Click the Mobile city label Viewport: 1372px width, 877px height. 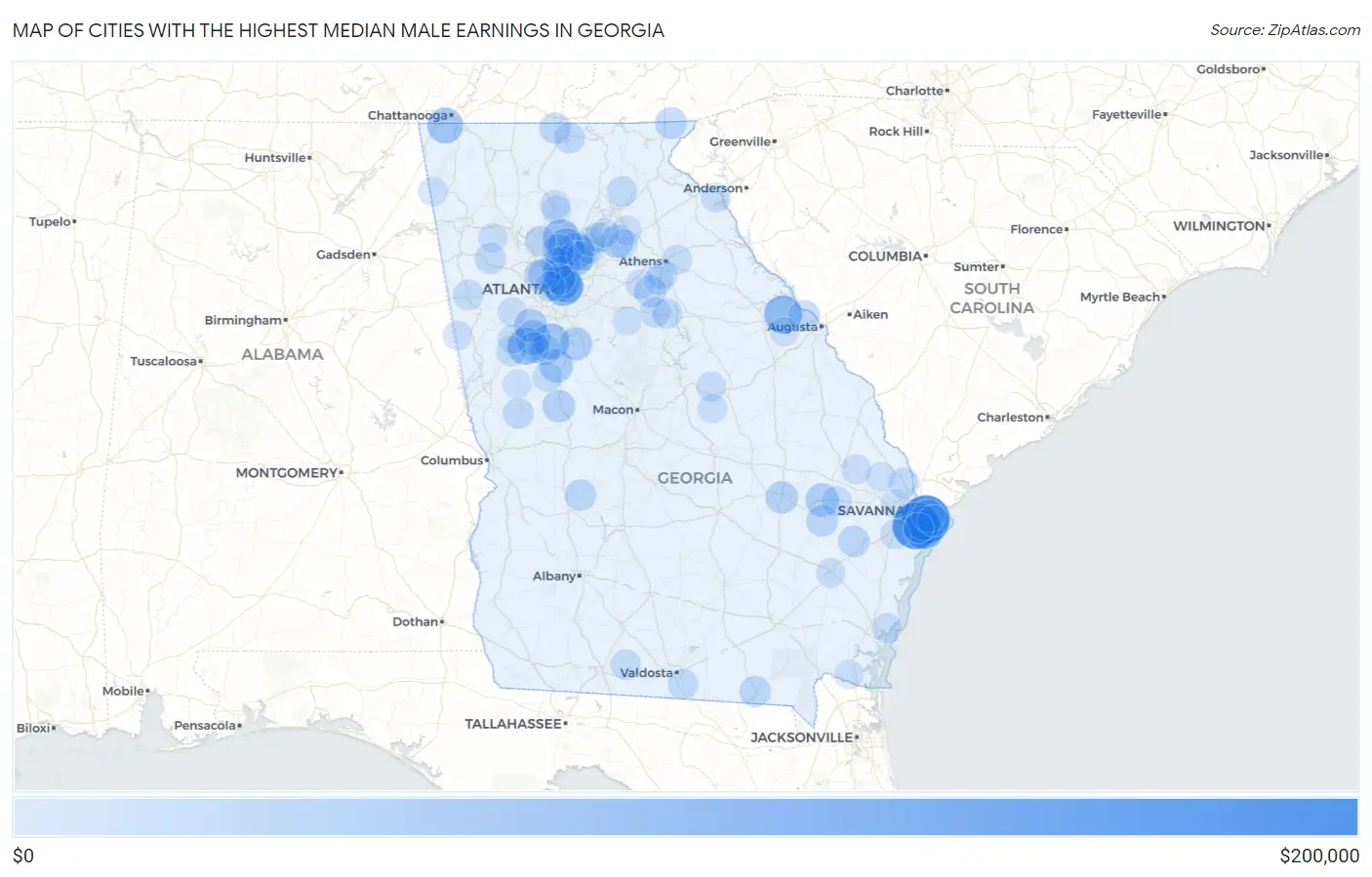pos(124,691)
